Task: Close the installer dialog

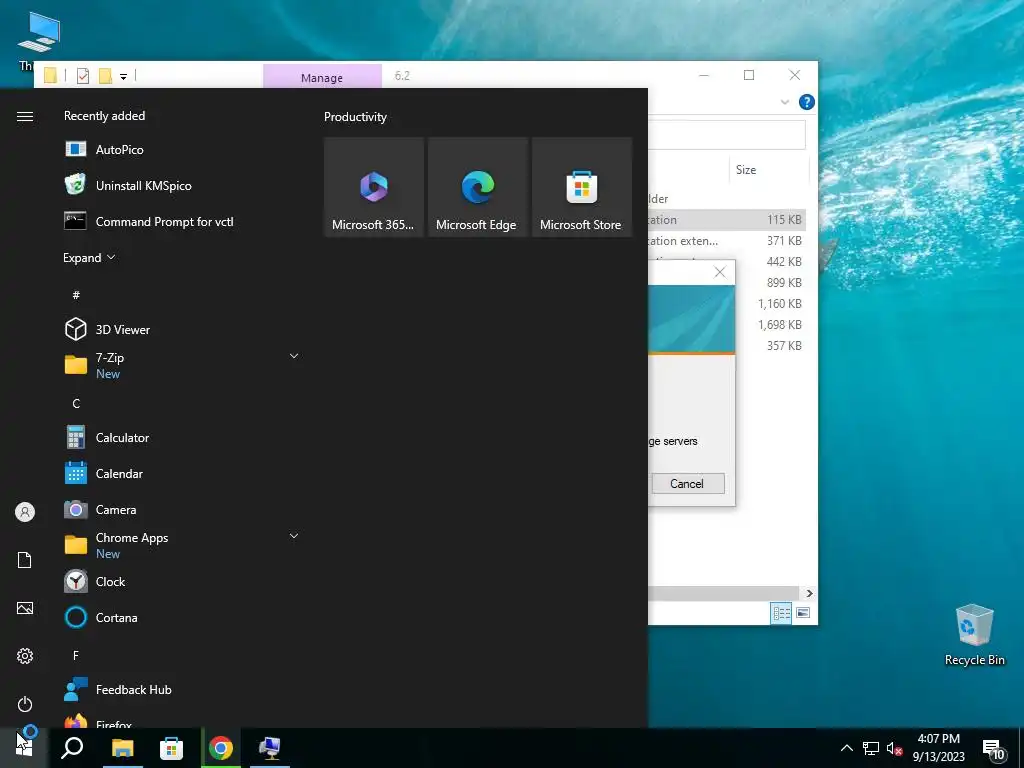Action: pos(720,272)
